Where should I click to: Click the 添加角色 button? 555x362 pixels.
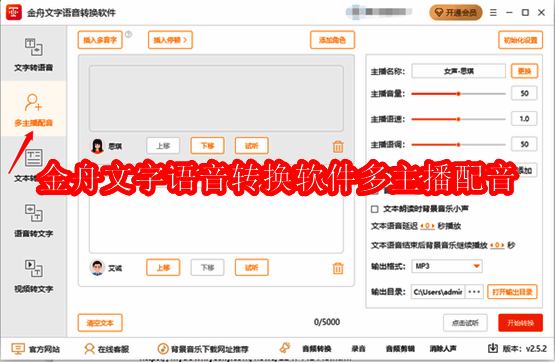click(332, 40)
